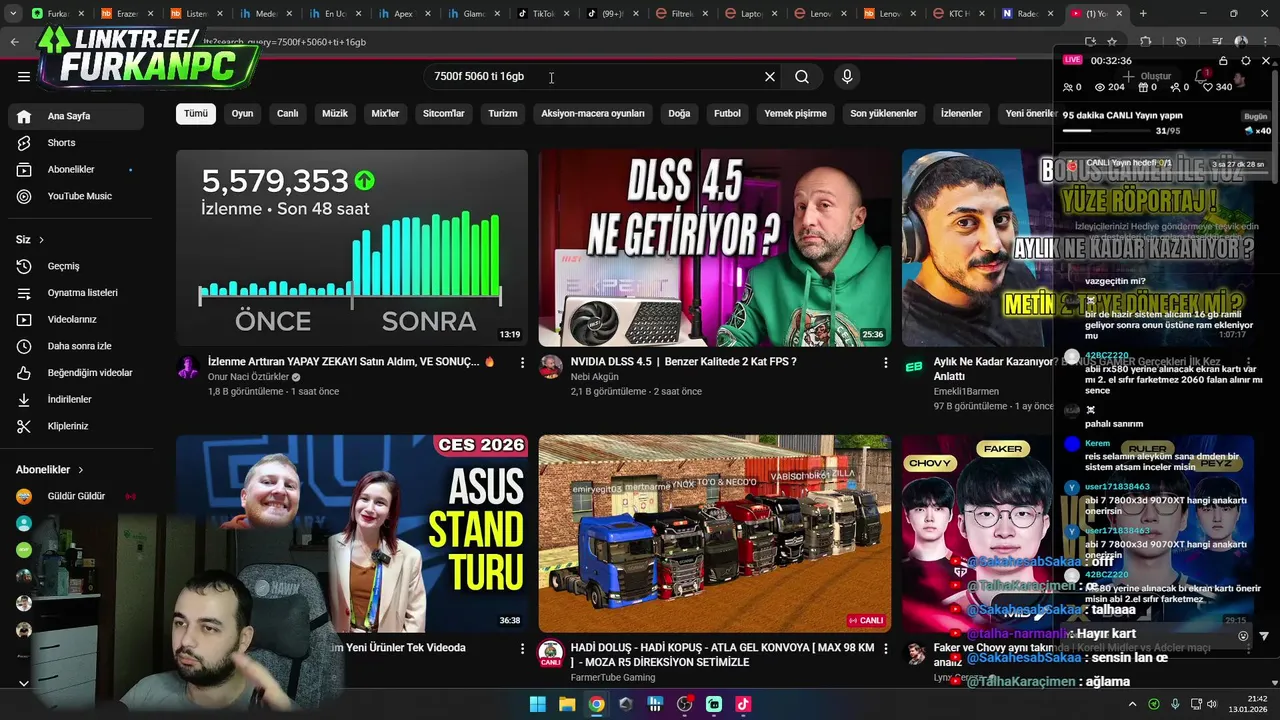Open the YouTube hamburger guide menu
Screen dimensions: 1280x720
click(24, 76)
